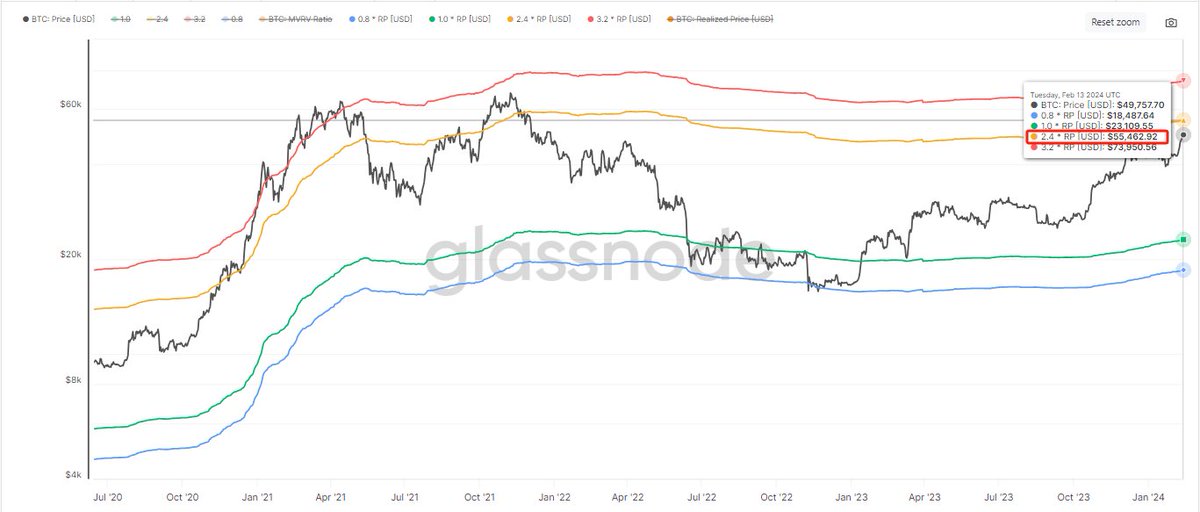This screenshot has height=512, width=1200.
Task: Show the hidden 3.2 legend series
Action: point(198,19)
